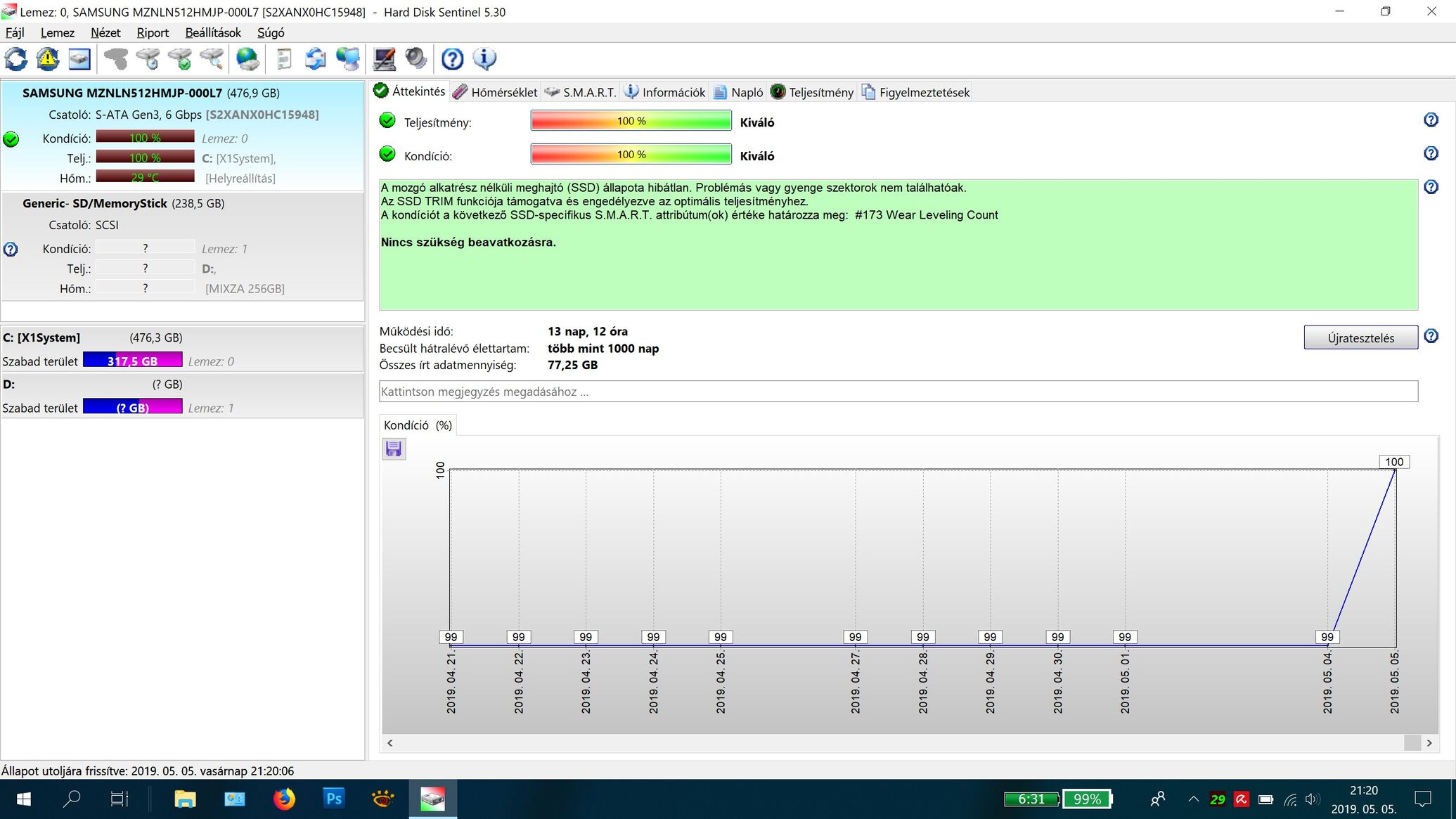This screenshot has height=819, width=1456.
Task: Click the 99 data point at 2019. 05. 04.
Action: [x=1327, y=637]
